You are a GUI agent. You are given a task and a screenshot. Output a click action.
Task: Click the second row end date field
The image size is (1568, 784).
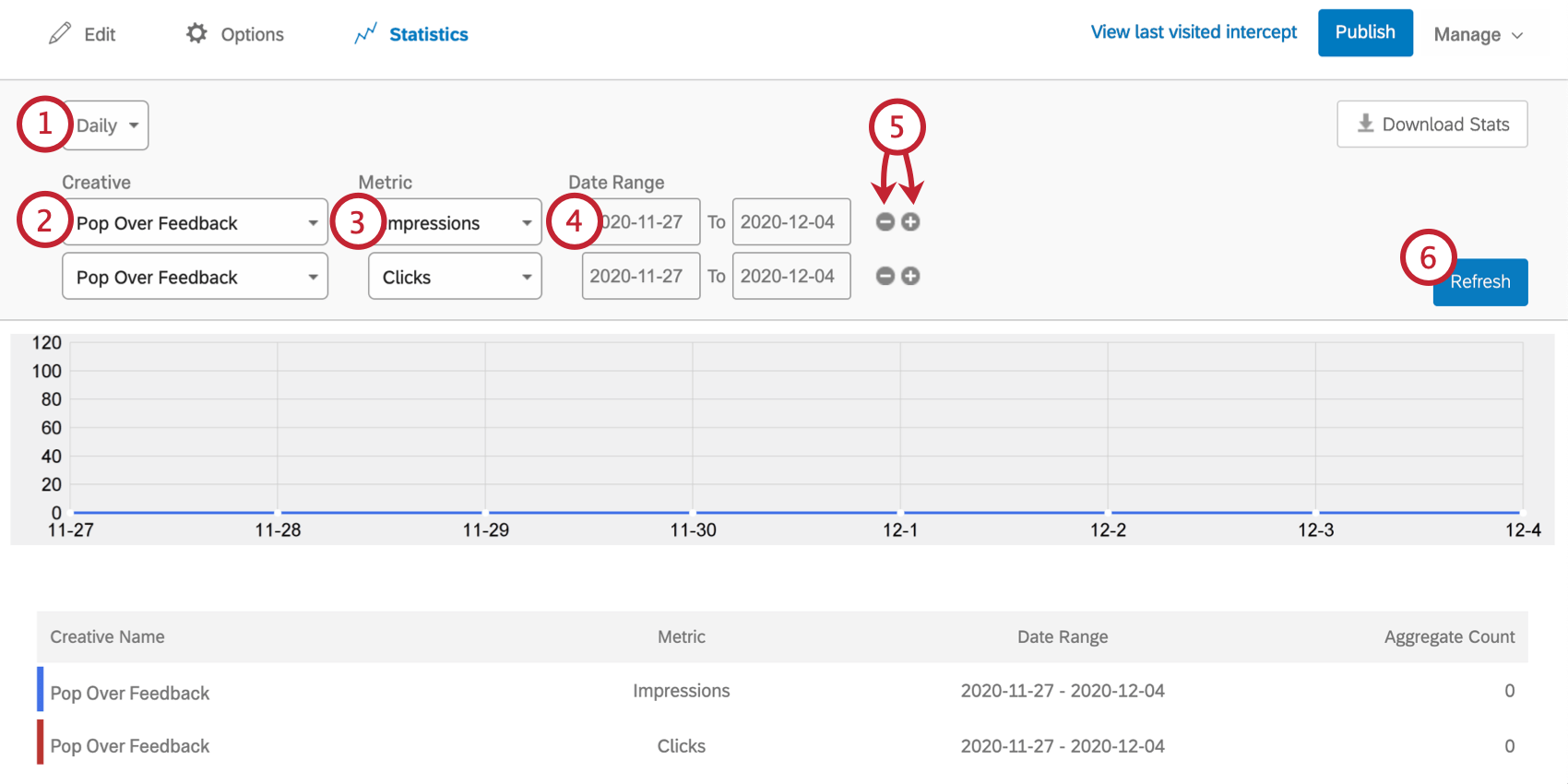(x=790, y=277)
